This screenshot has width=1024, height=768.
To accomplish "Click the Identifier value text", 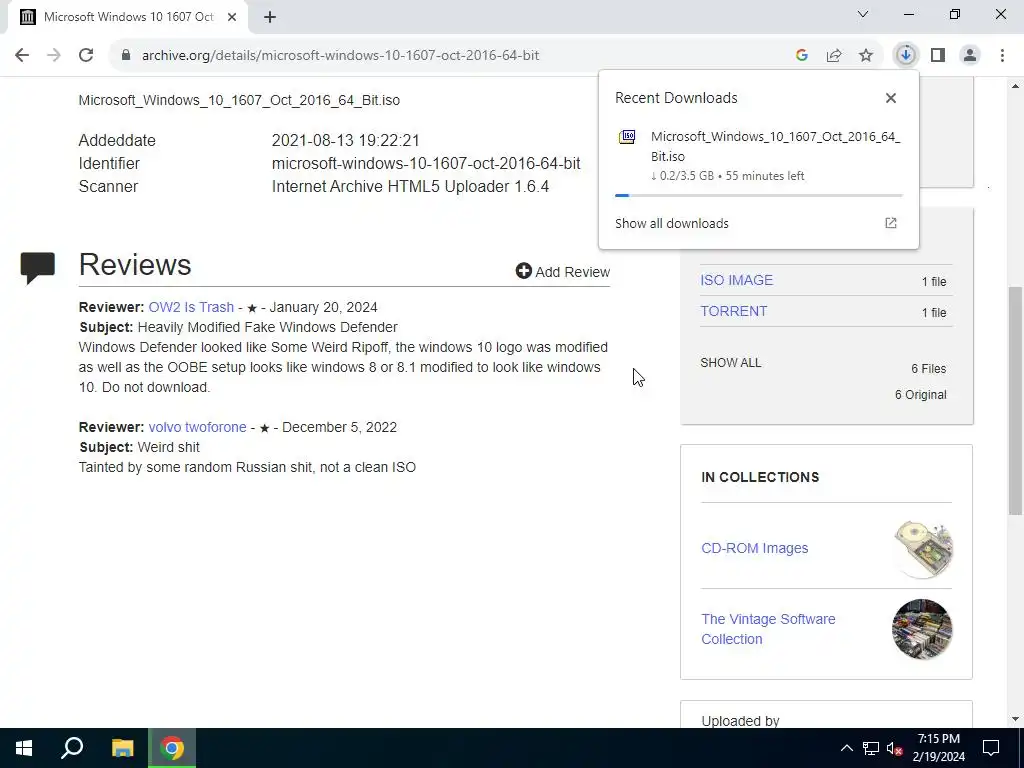I will pyautogui.click(x=426, y=163).
